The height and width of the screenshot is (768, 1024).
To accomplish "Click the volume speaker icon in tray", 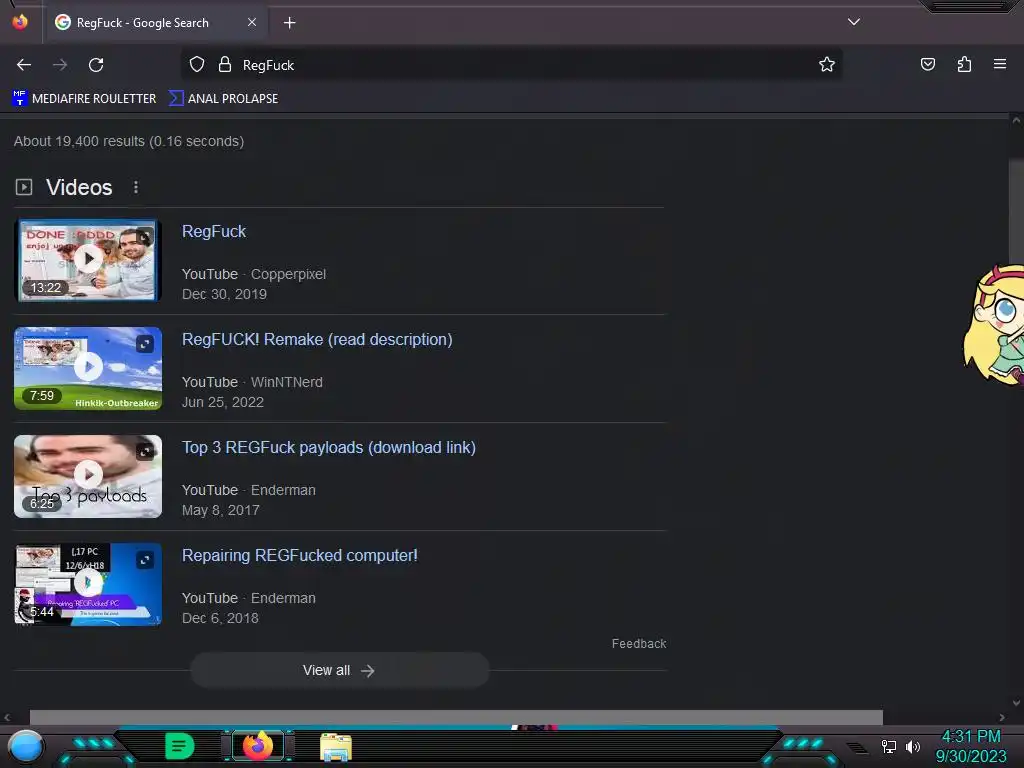I will tap(912, 746).
